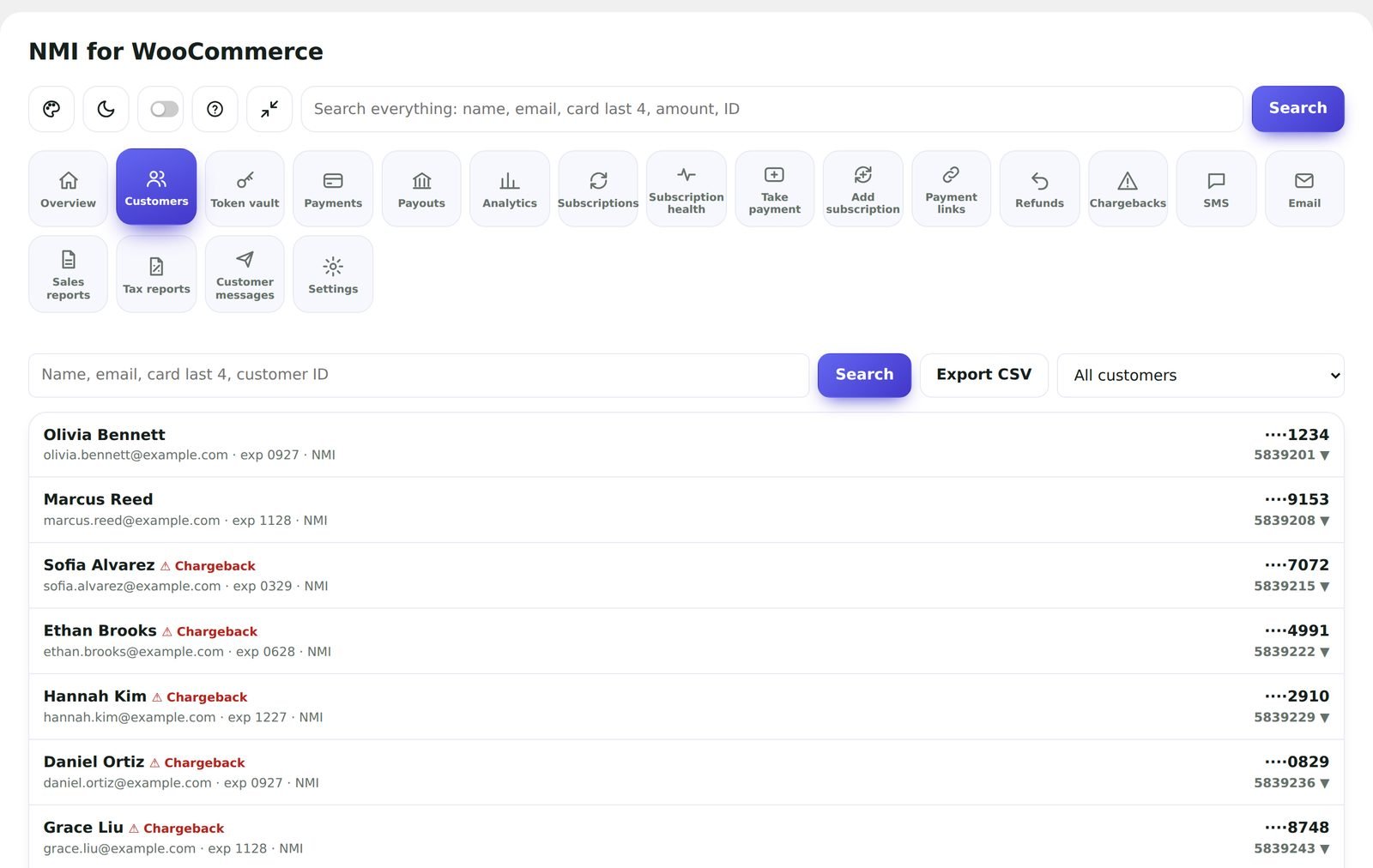Open the Overview tab
The image size is (1373, 868).
click(x=68, y=189)
